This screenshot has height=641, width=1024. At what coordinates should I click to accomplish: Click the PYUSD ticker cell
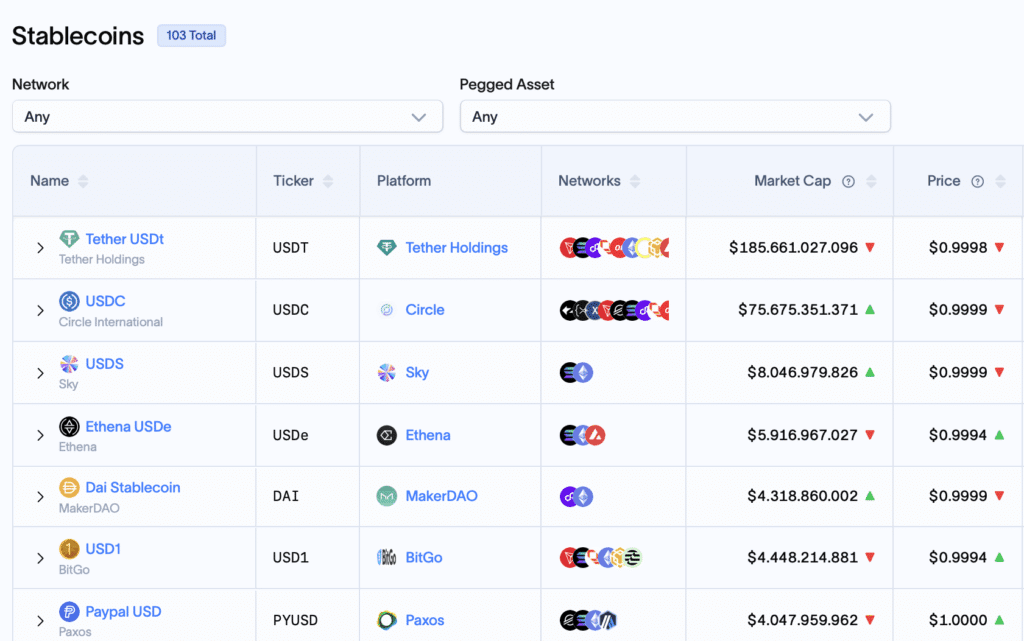(x=295, y=620)
